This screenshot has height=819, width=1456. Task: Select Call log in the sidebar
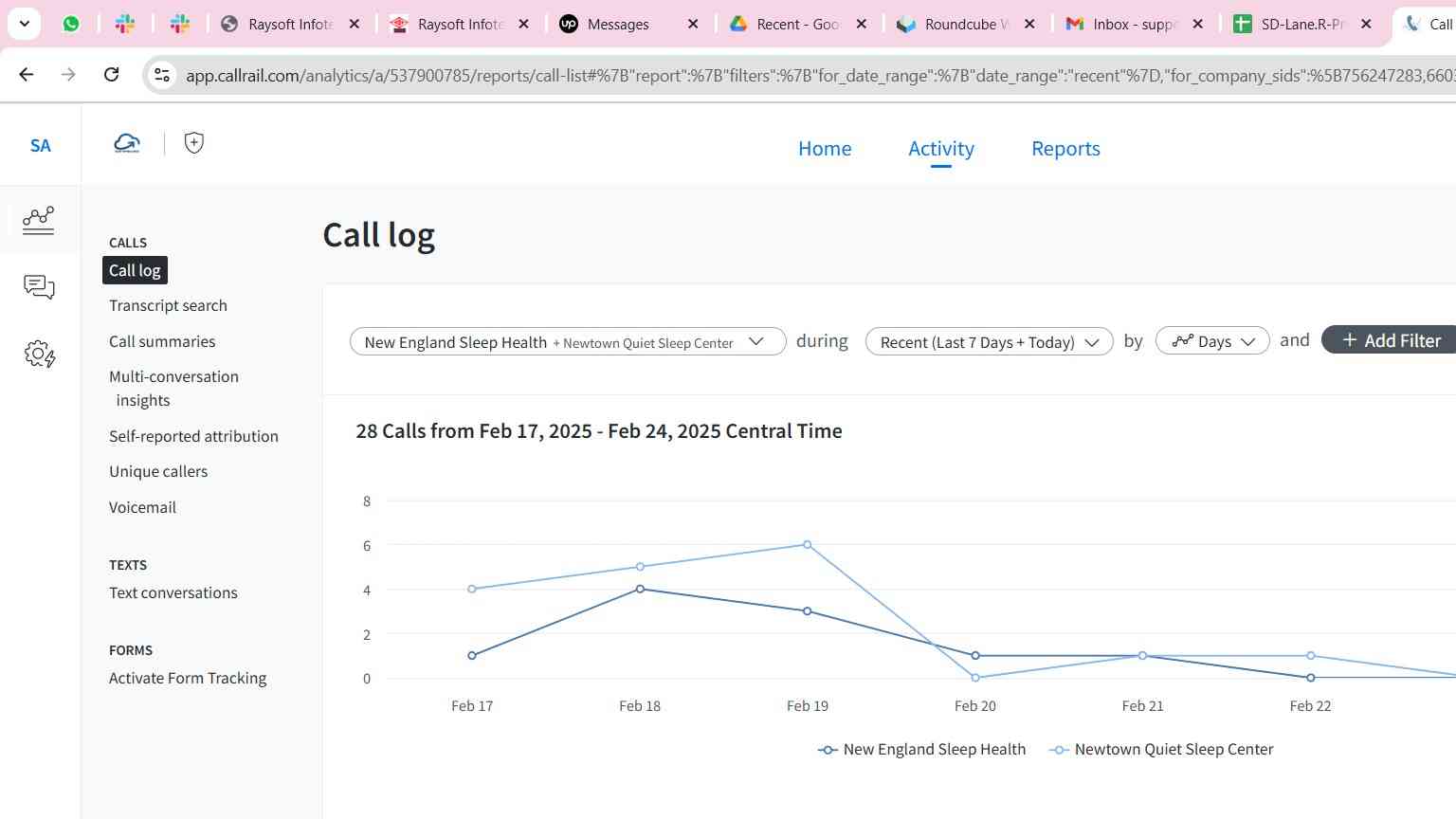click(135, 270)
